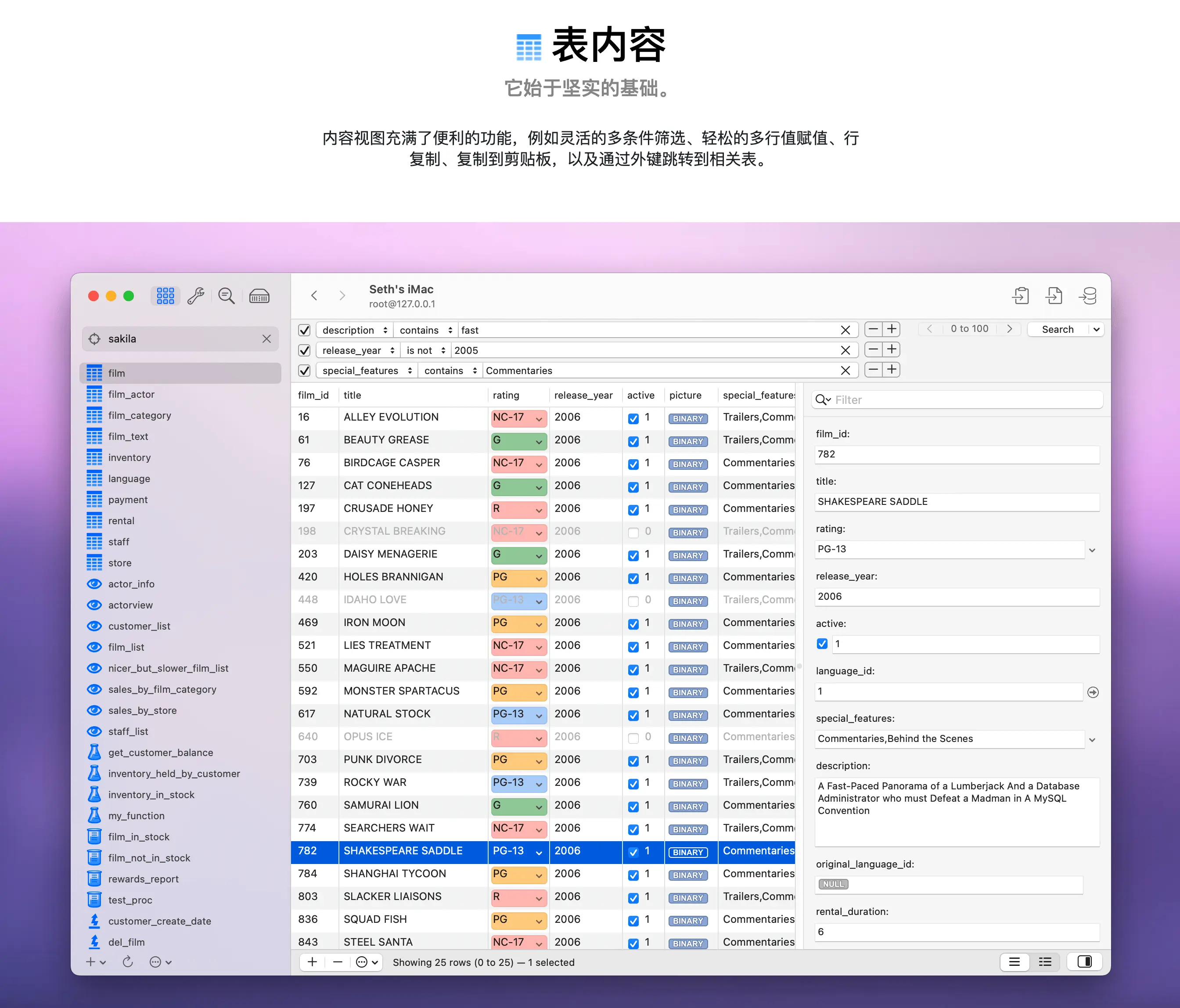Open the magnifier query search icon
Screen dimensions: 1180x1008
[226, 296]
